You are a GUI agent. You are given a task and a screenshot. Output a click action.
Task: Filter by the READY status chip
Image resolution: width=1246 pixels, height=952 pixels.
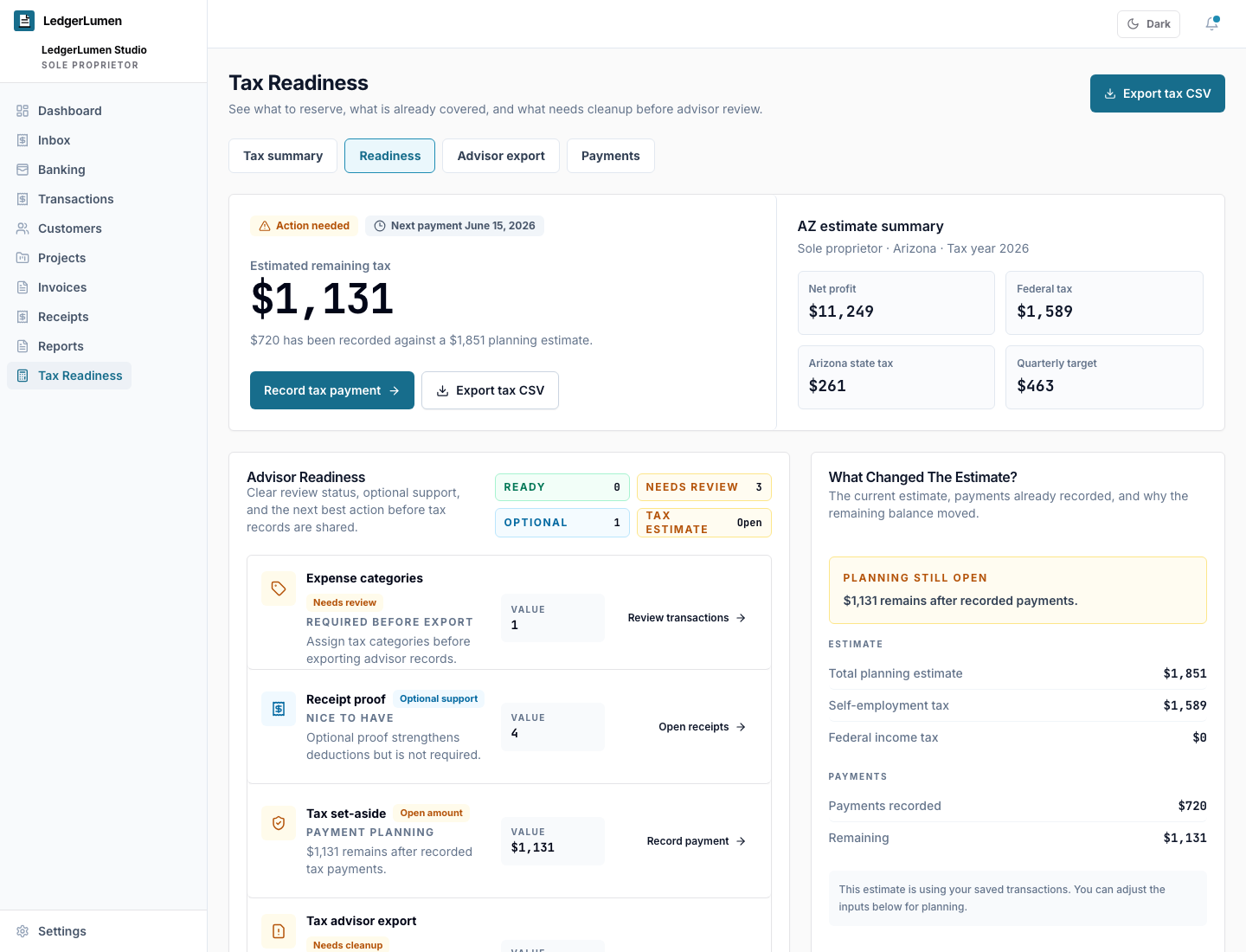pyautogui.click(x=562, y=487)
